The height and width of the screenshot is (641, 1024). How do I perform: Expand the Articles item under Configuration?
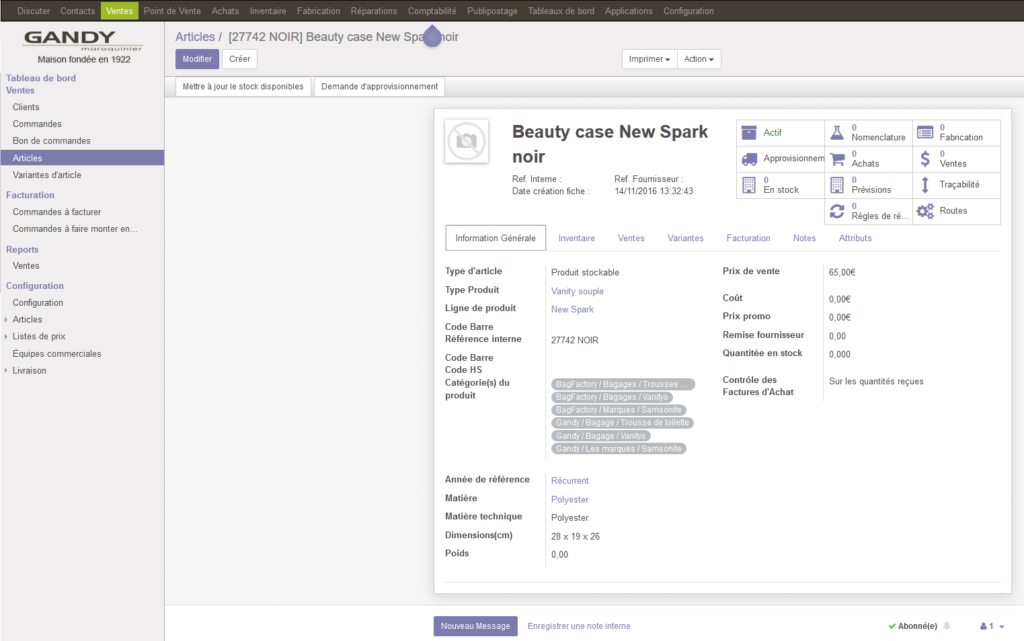(27, 320)
